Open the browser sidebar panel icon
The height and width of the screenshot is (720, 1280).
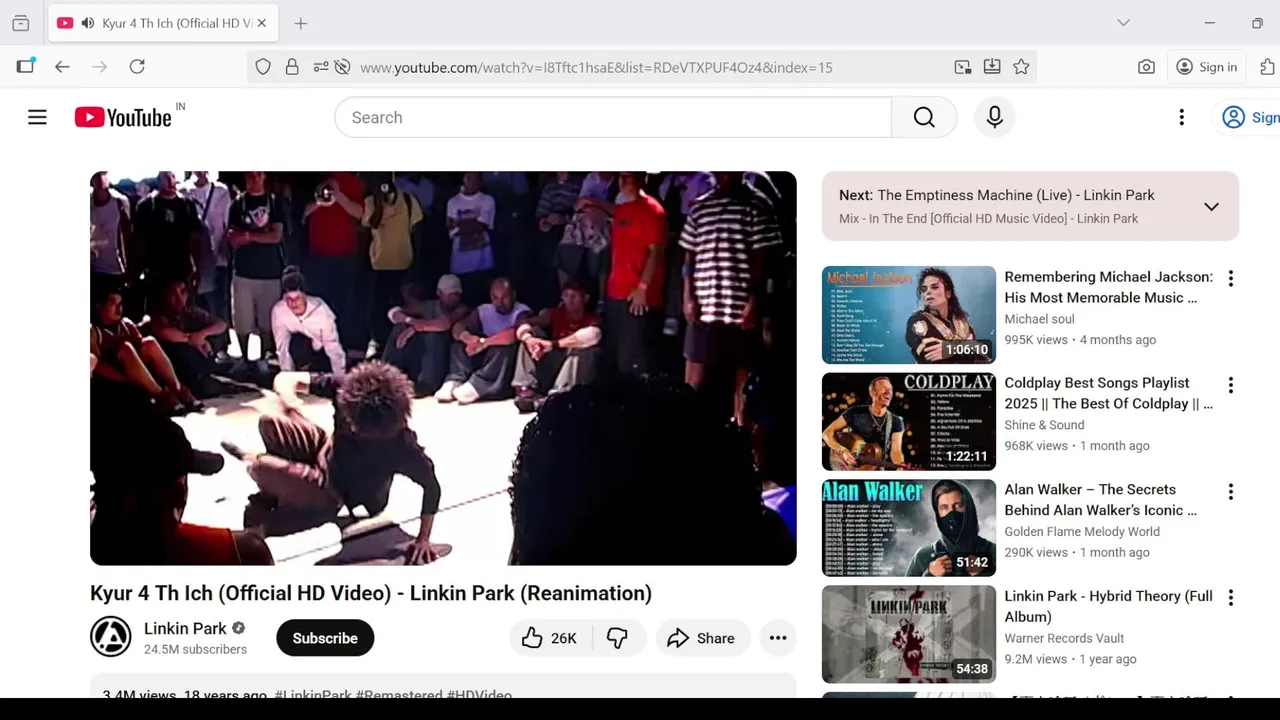(x=25, y=66)
